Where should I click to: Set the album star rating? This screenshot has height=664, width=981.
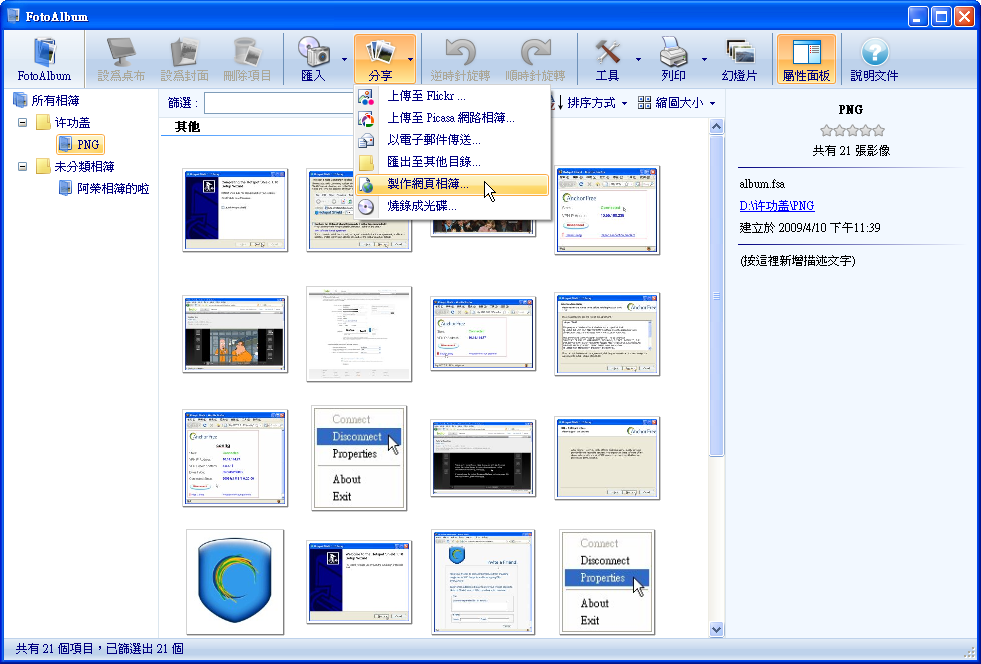[852, 131]
